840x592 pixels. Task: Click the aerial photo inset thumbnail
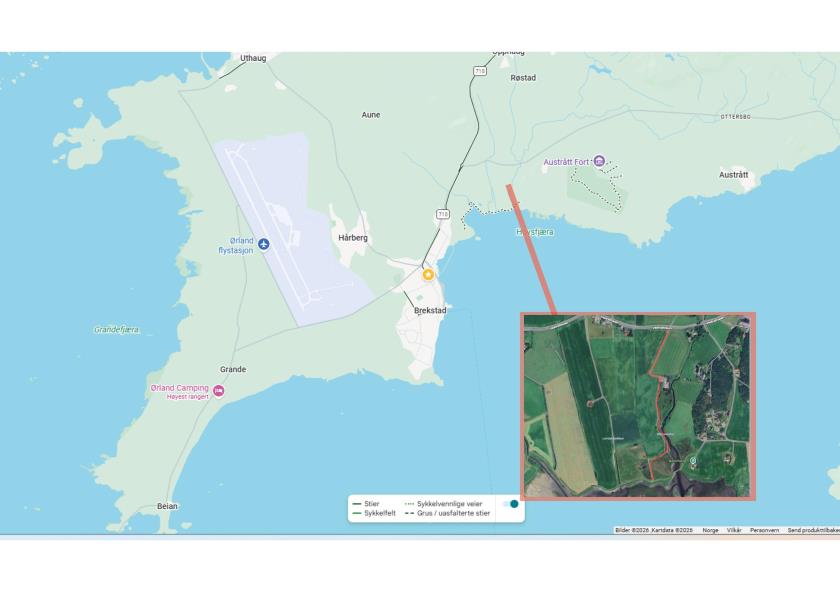click(x=638, y=406)
